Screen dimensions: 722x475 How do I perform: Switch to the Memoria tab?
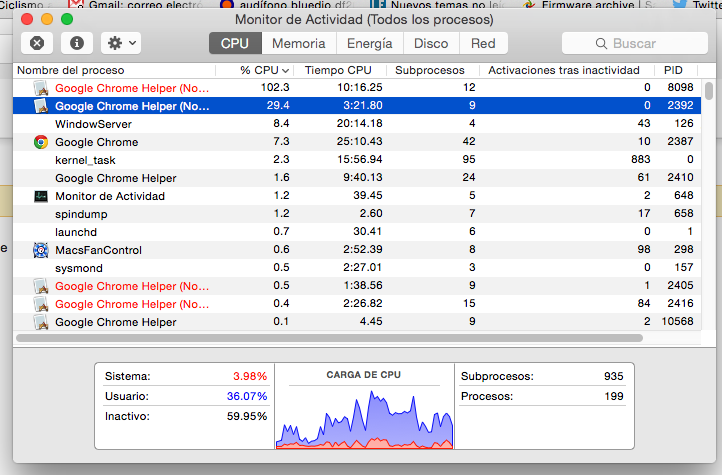click(x=298, y=43)
